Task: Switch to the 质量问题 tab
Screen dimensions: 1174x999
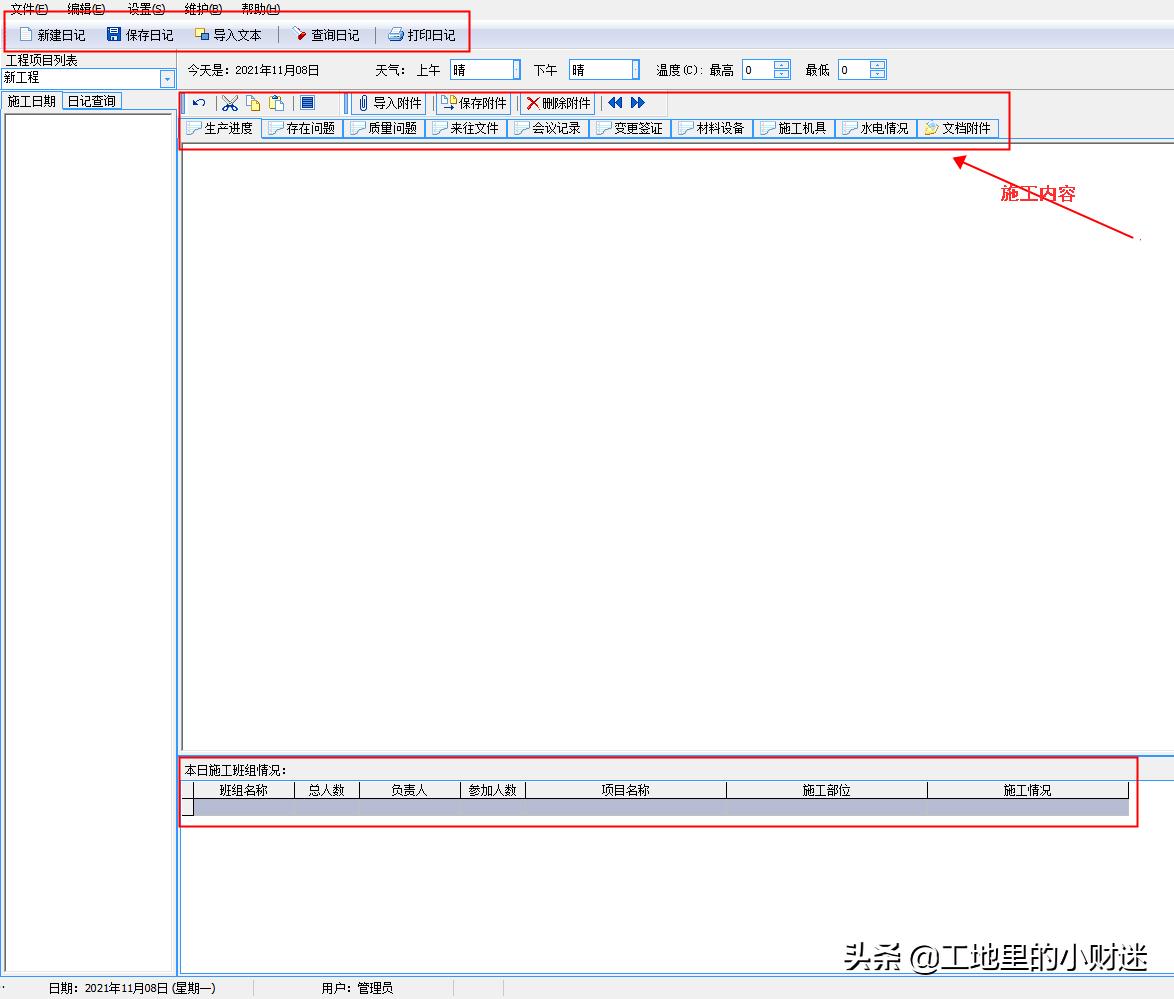Action: coord(384,128)
